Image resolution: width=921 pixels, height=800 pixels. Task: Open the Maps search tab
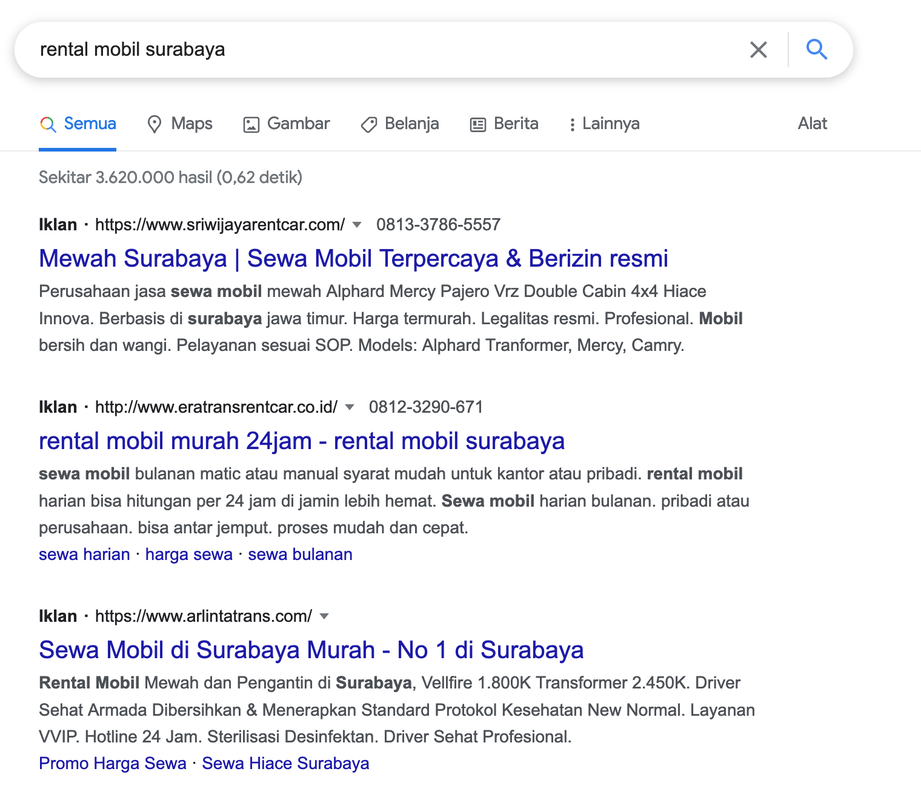point(180,124)
